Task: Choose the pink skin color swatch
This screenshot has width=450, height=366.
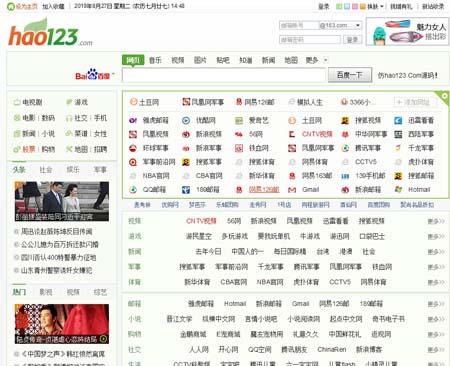Action: pos(355,6)
